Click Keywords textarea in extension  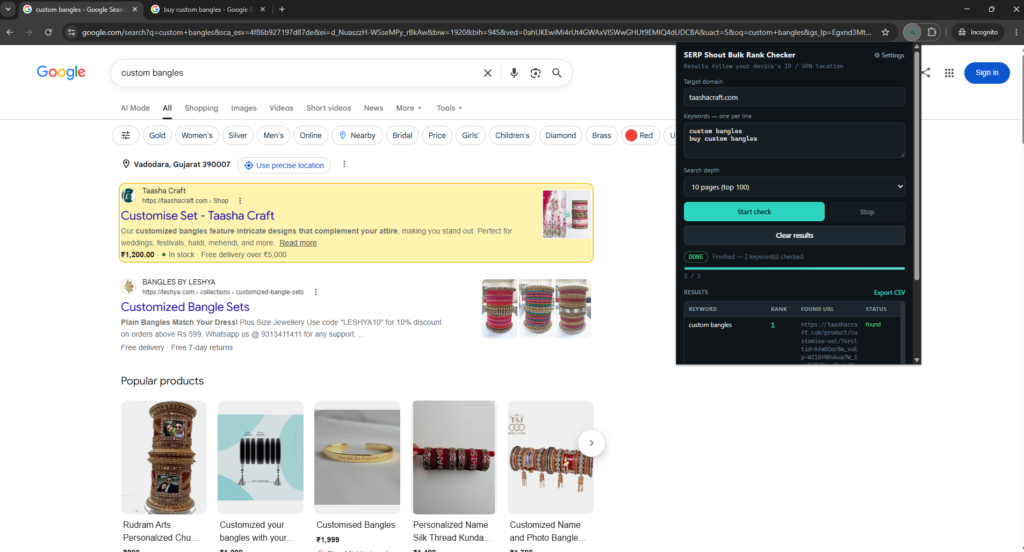[794, 140]
